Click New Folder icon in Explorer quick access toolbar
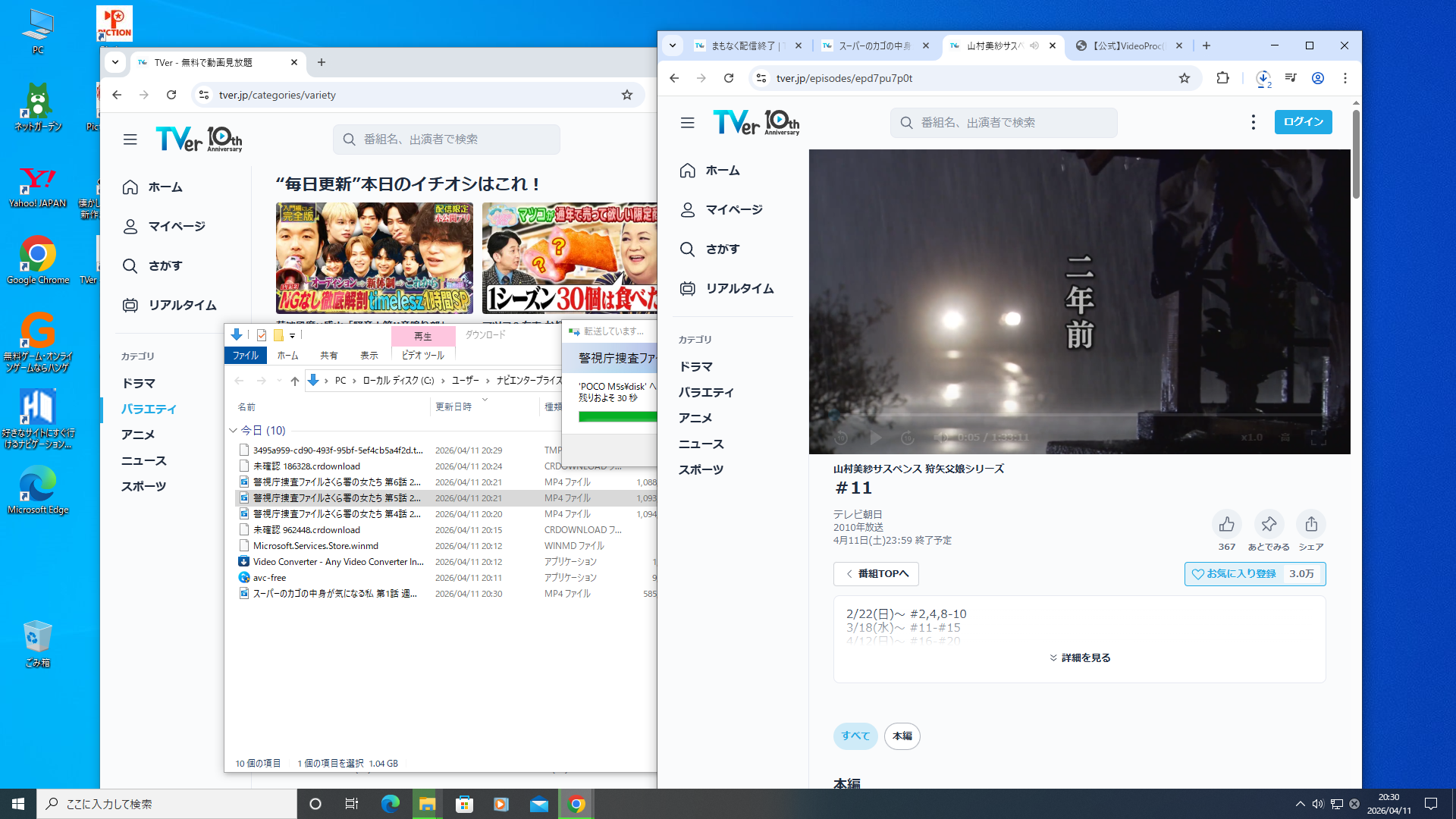Screen dimensions: 1456x819 pos(278,335)
